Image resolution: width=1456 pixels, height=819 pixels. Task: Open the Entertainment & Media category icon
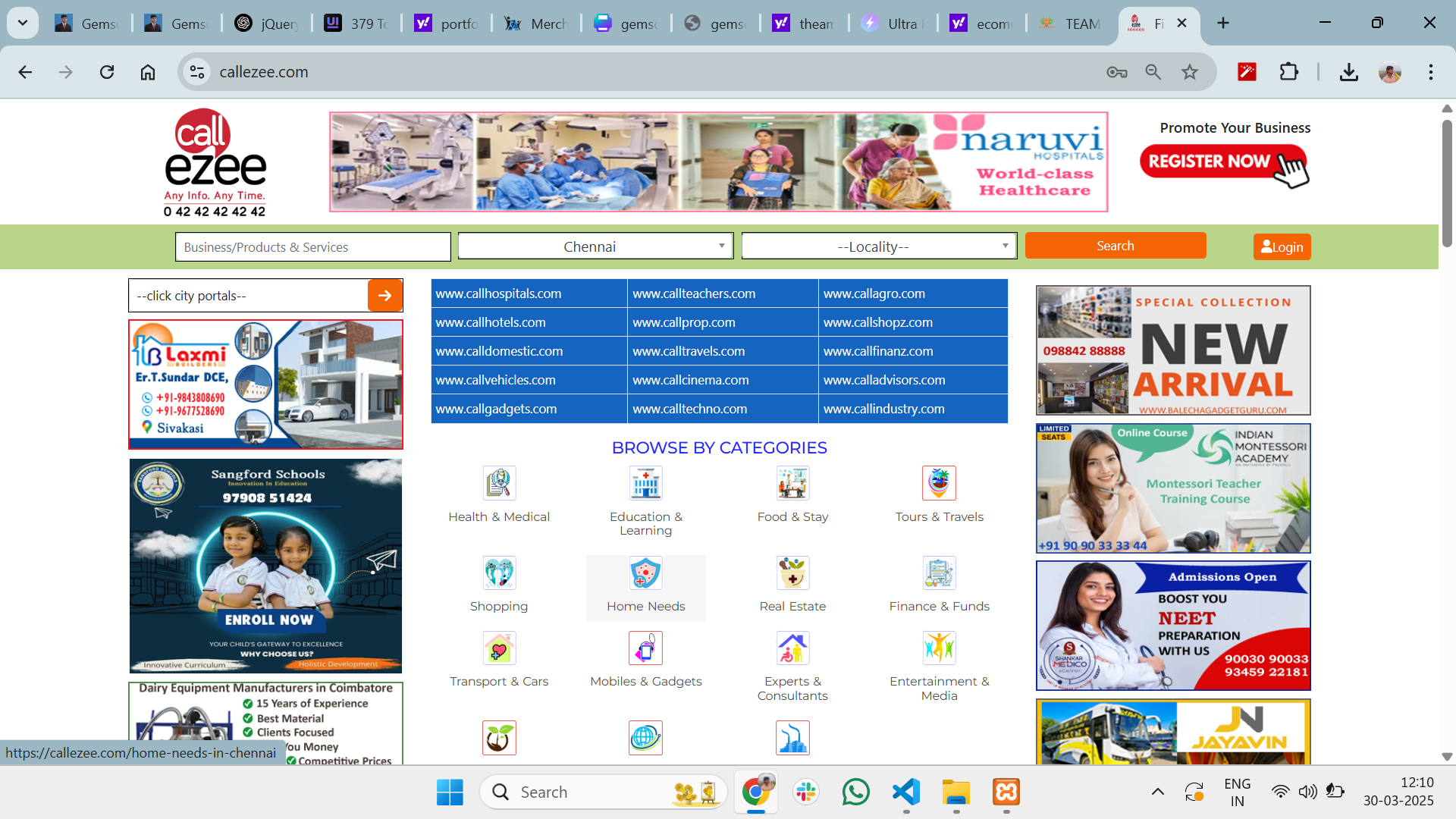pyautogui.click(x=939, y=648)
